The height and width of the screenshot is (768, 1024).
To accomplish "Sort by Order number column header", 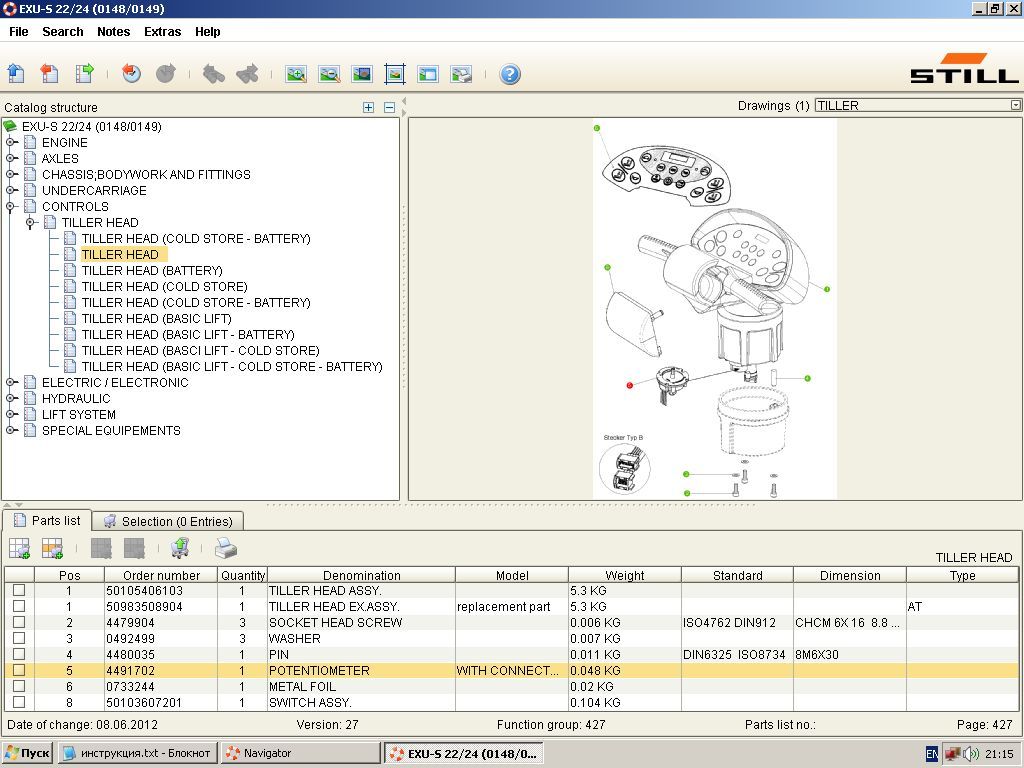I will pyautogui.click(x=161, y=575).
